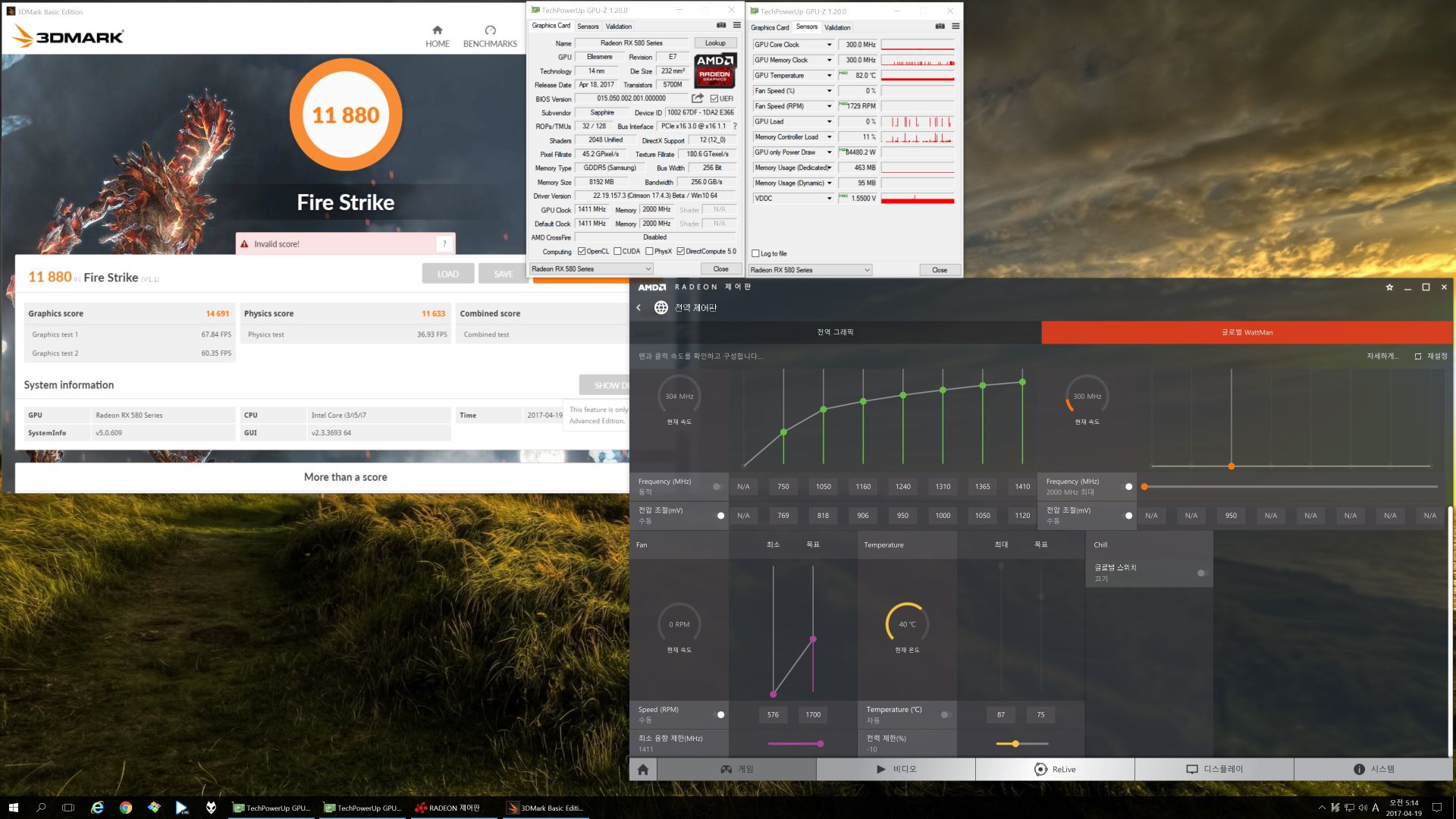The height and width of the screenshot is (819, 1456).
Task: Open Task View on taskbar
Action: click(68, 808)
